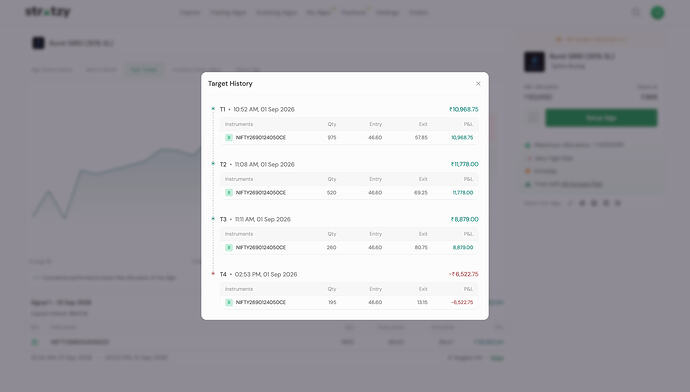Click P&L cell 10,968.75 in T1 table
This screenshot has width=690, height=392.
[462, 138]
